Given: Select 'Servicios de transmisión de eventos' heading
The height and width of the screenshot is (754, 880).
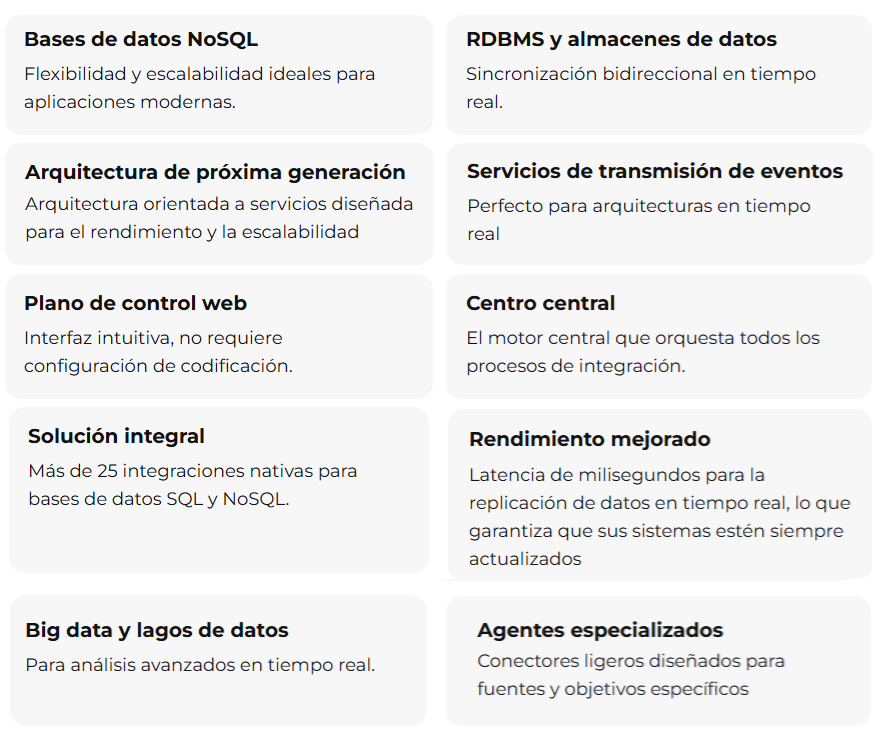Looking at the screenshot, I should [654, 172].
